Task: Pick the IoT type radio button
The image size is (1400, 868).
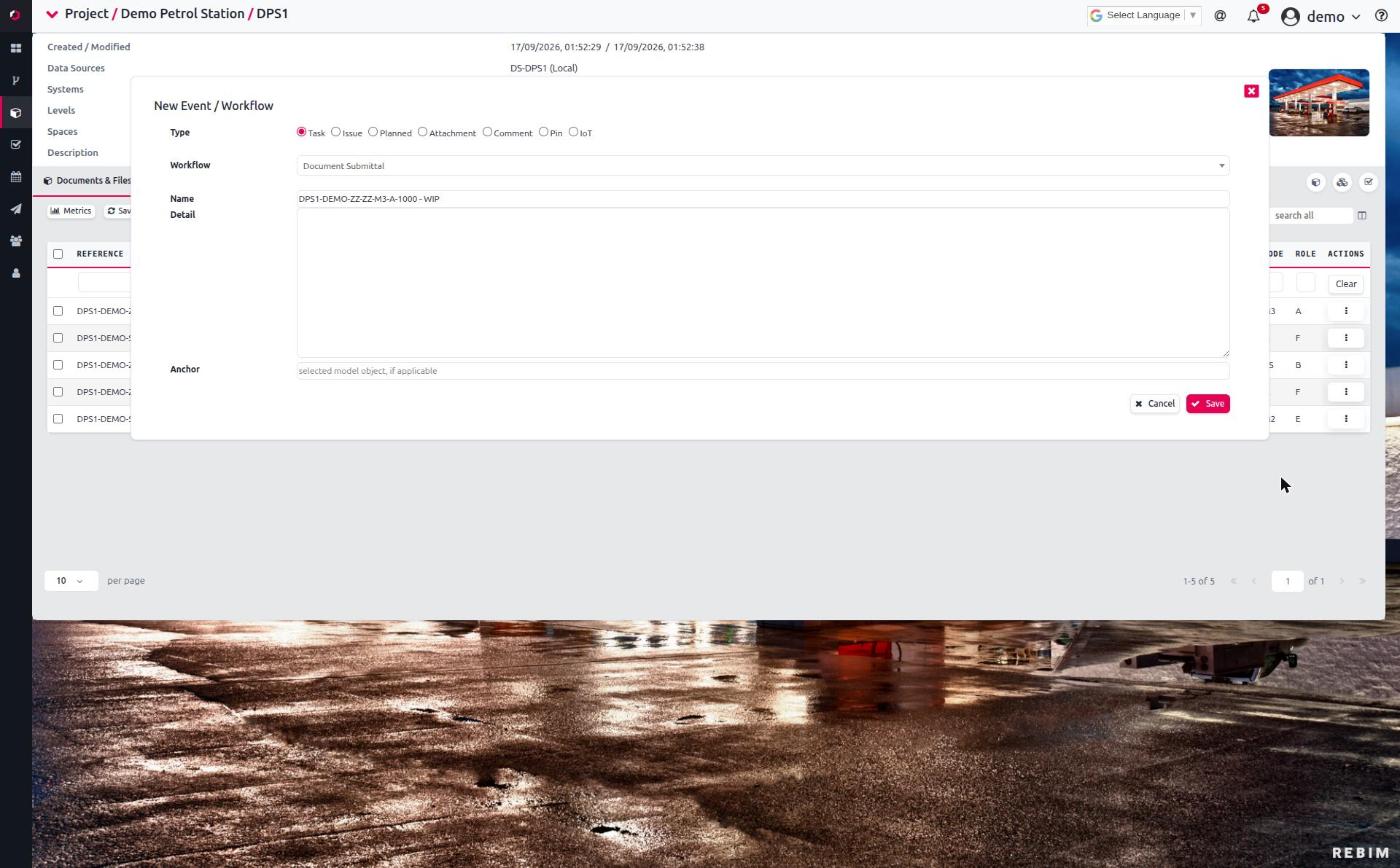Action: [x=573, y=132]
